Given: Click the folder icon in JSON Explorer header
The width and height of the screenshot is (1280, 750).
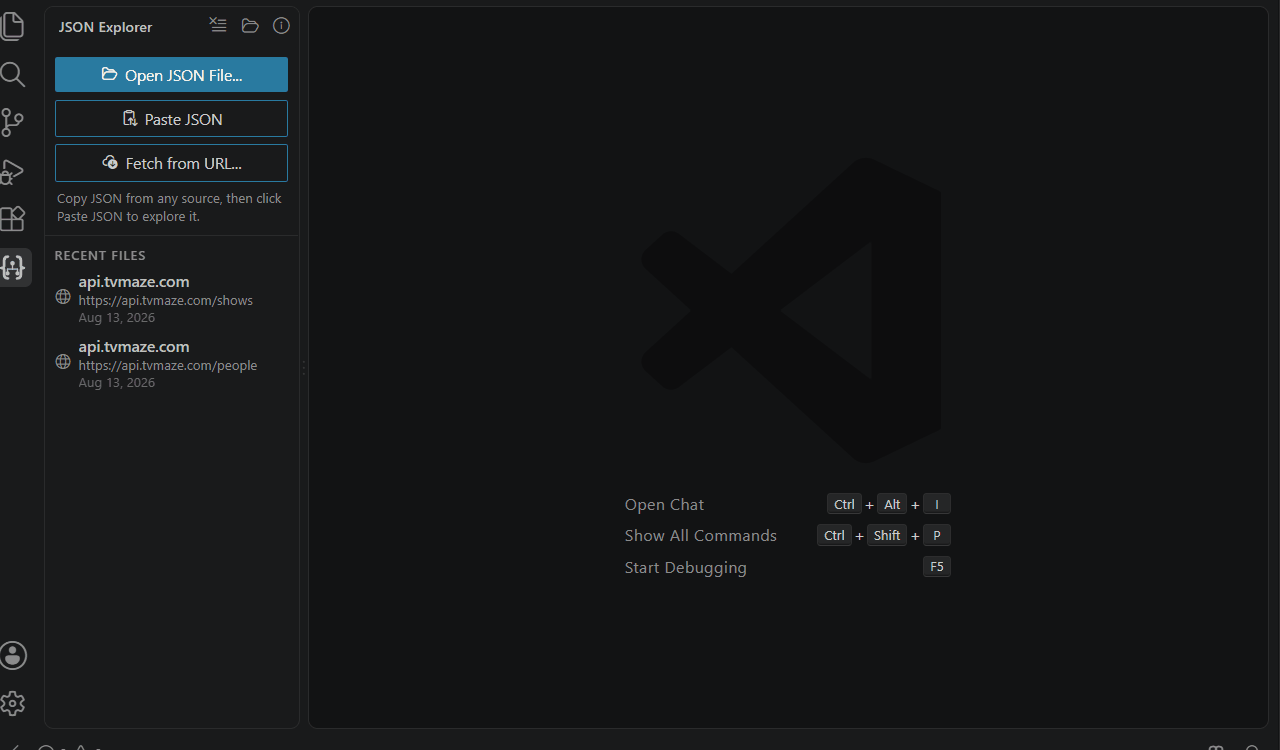Looking at the screenshot, I should 250,26.
